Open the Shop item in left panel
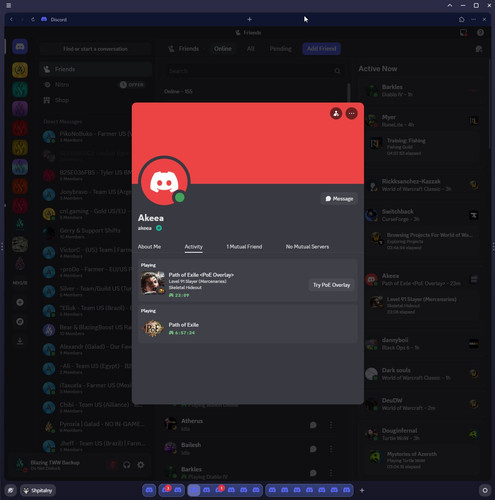This screenshot has width=495, height=500. tap(95, 100)
